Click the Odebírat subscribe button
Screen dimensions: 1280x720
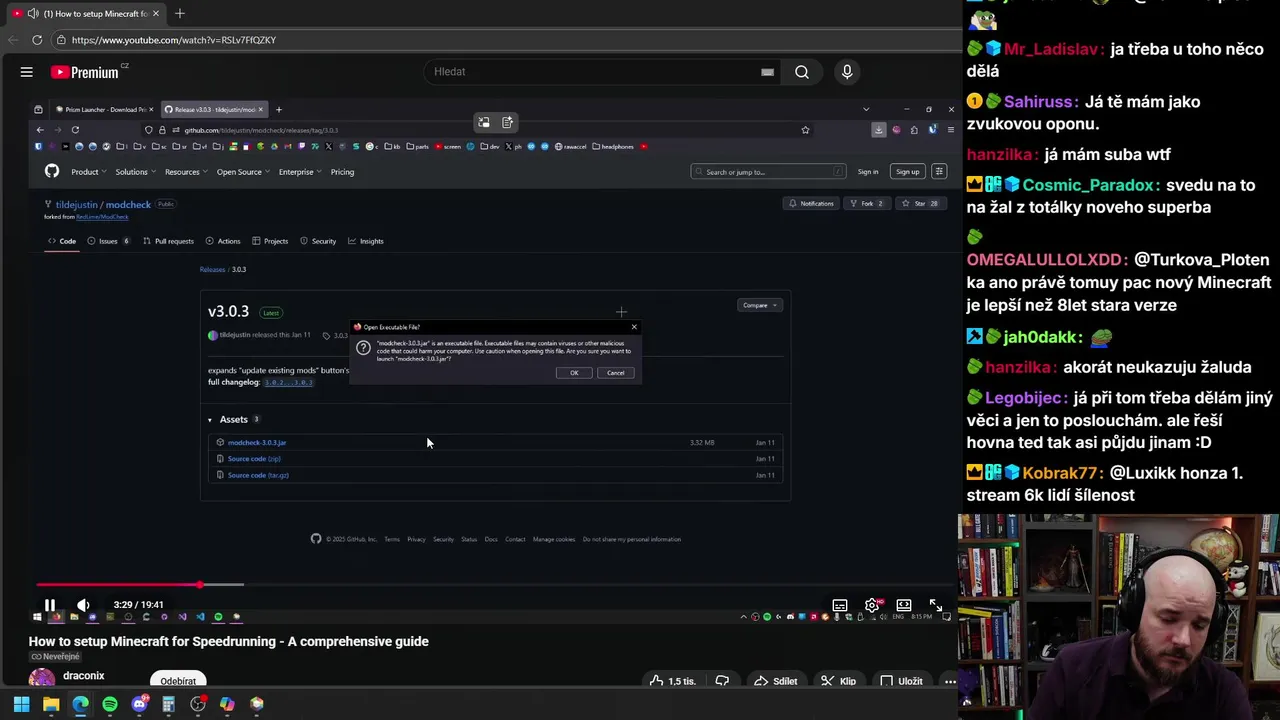tap(178, 681)
